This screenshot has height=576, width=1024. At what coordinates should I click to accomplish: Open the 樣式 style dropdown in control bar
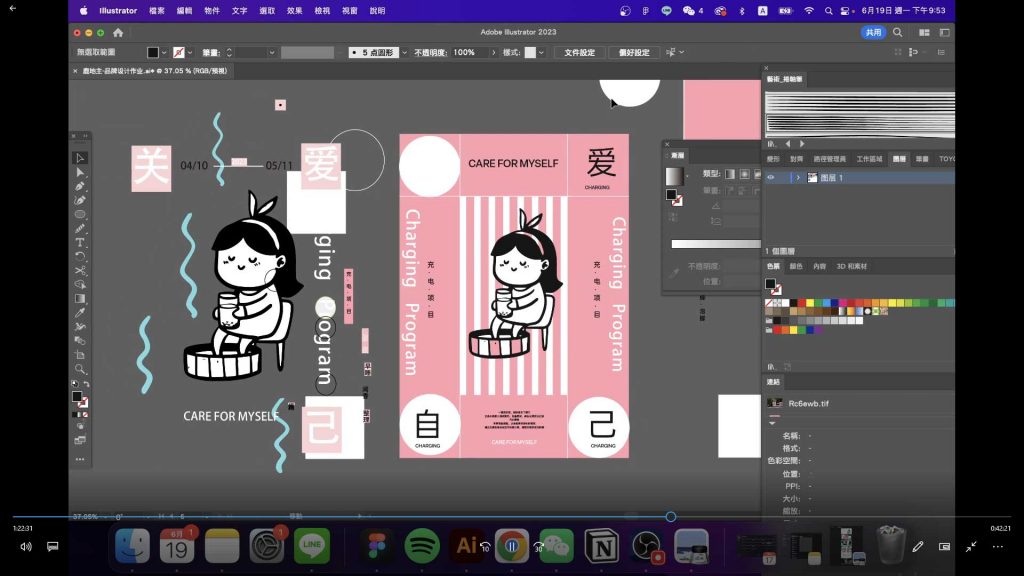tap(540, 52)
